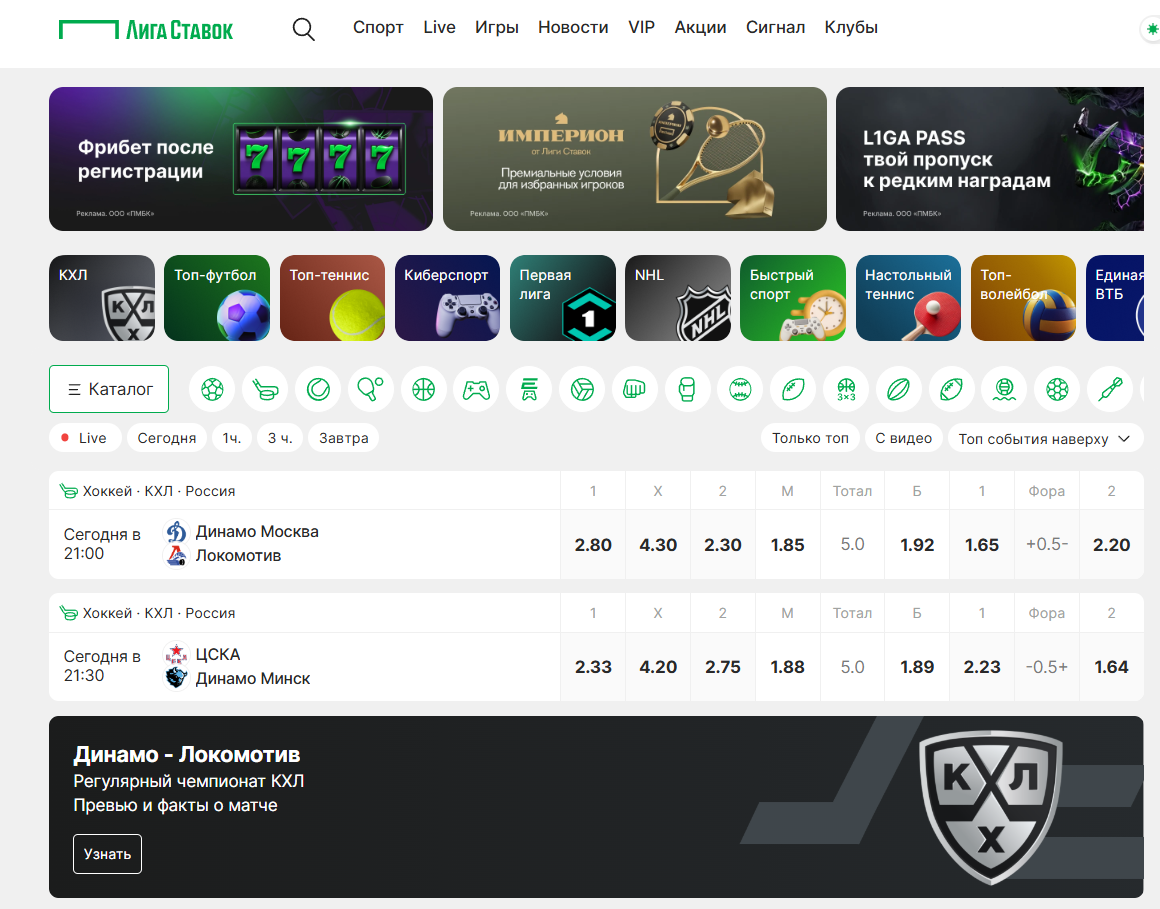Open the 'Киберспорт' category tile

[x=447, y=298]
